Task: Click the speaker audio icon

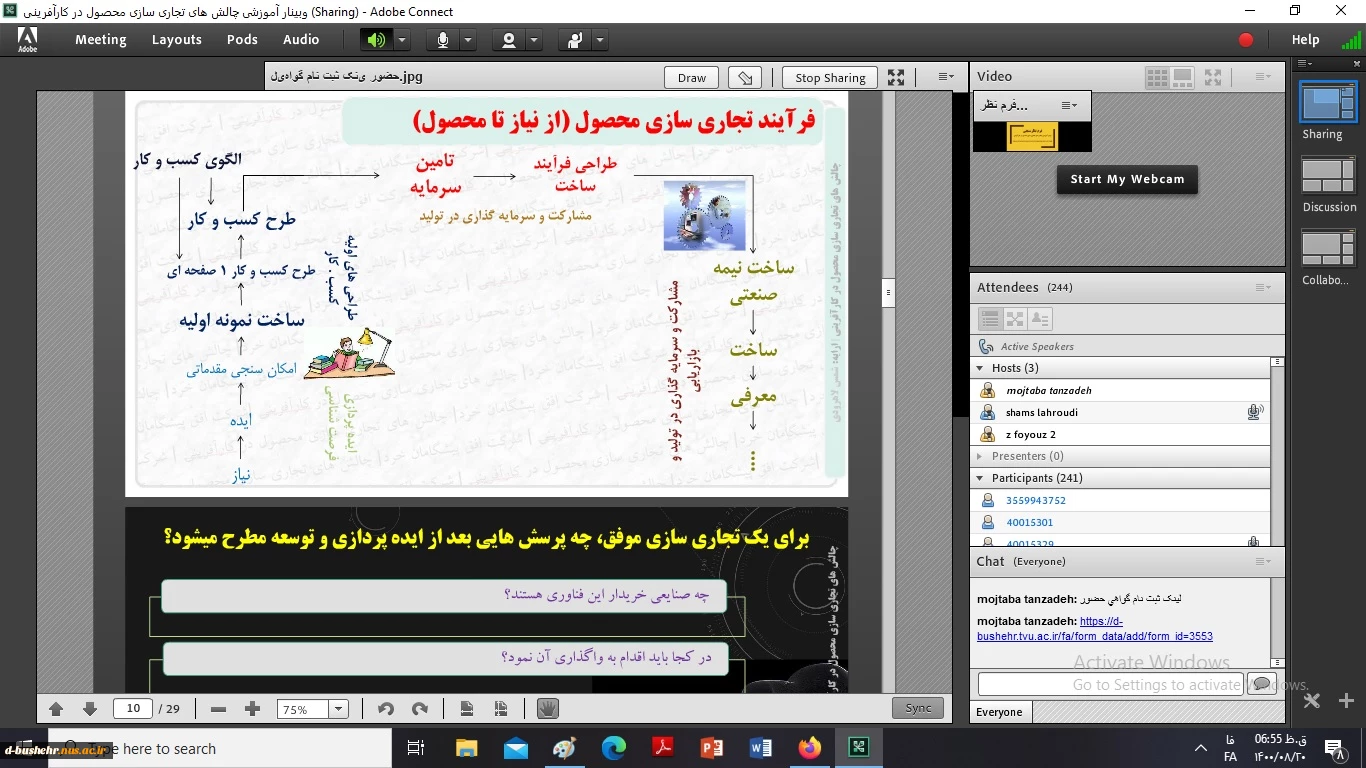Action: [376, 40]
